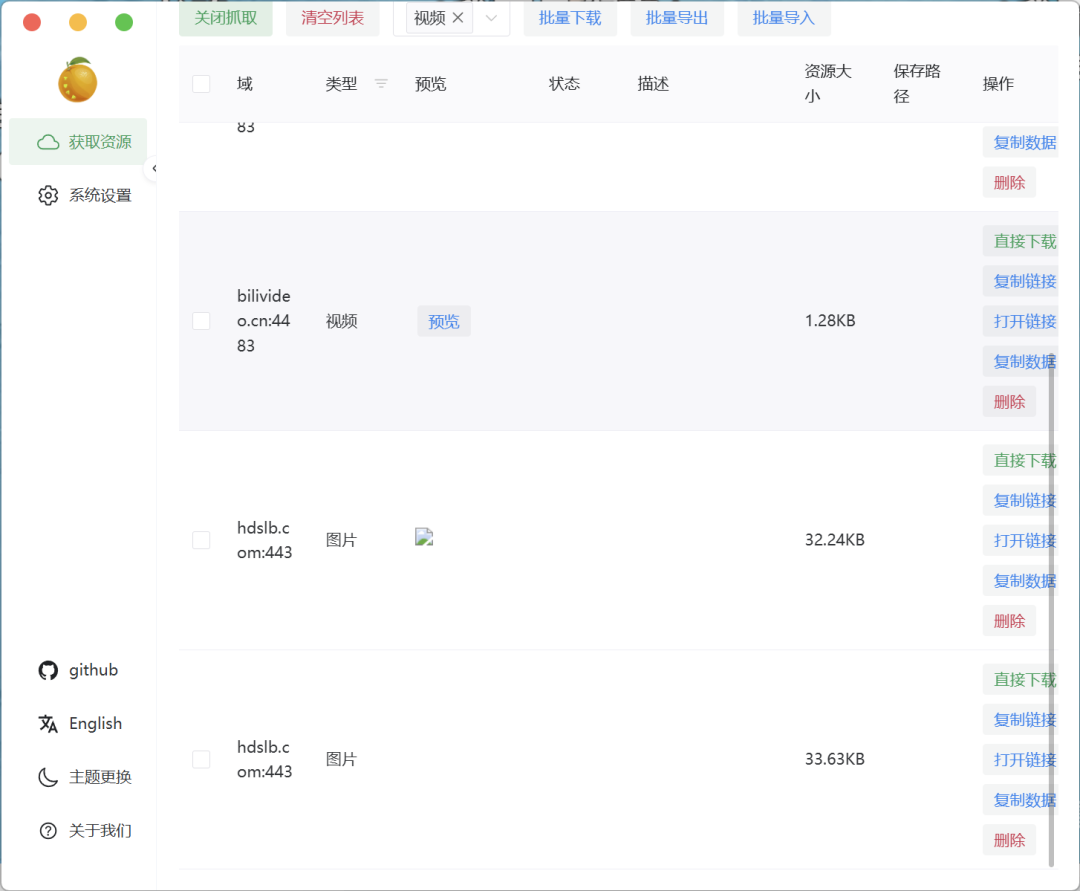Remove the 视频 tag with its X

(458, 18)
